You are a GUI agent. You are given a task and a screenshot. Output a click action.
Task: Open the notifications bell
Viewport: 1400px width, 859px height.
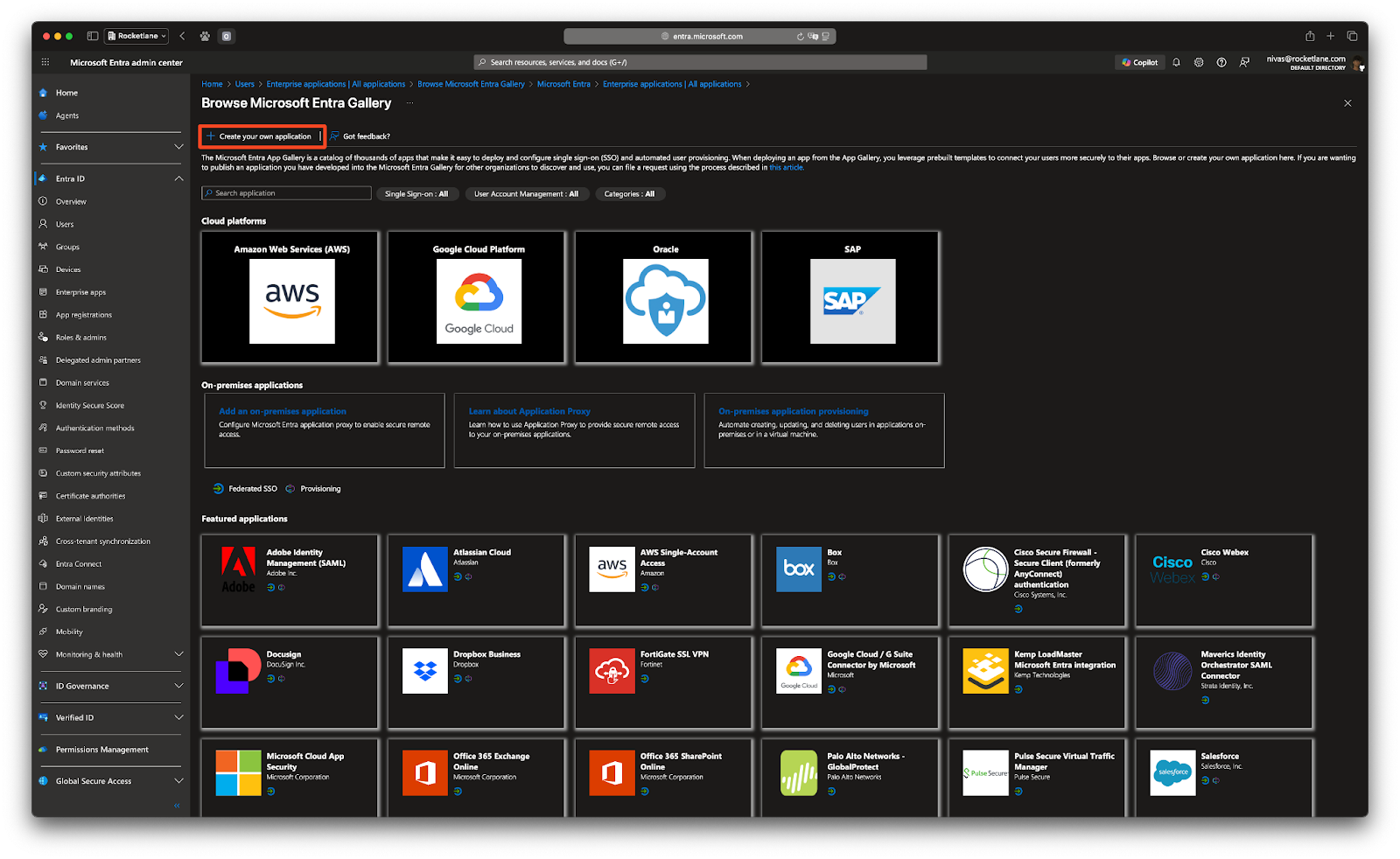(x=1176, y=62)
